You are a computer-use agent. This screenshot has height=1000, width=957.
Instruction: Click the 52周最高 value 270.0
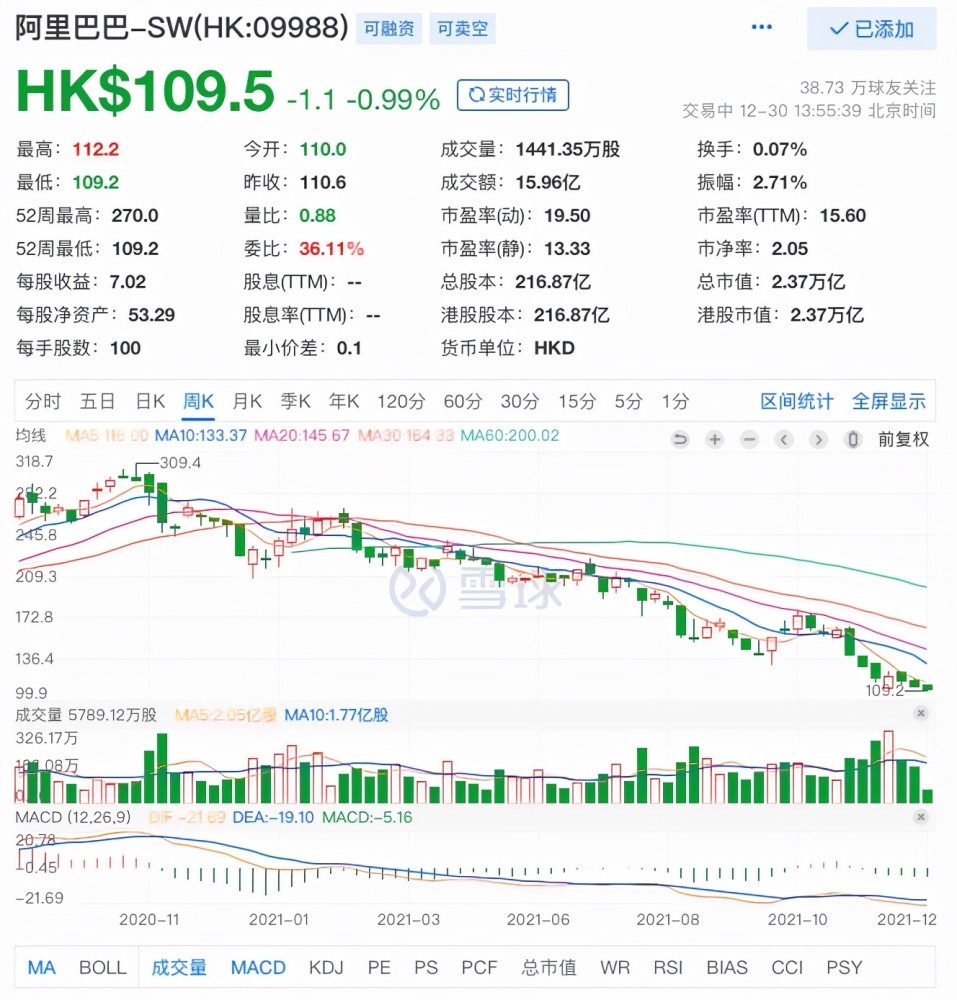point(135,216)
